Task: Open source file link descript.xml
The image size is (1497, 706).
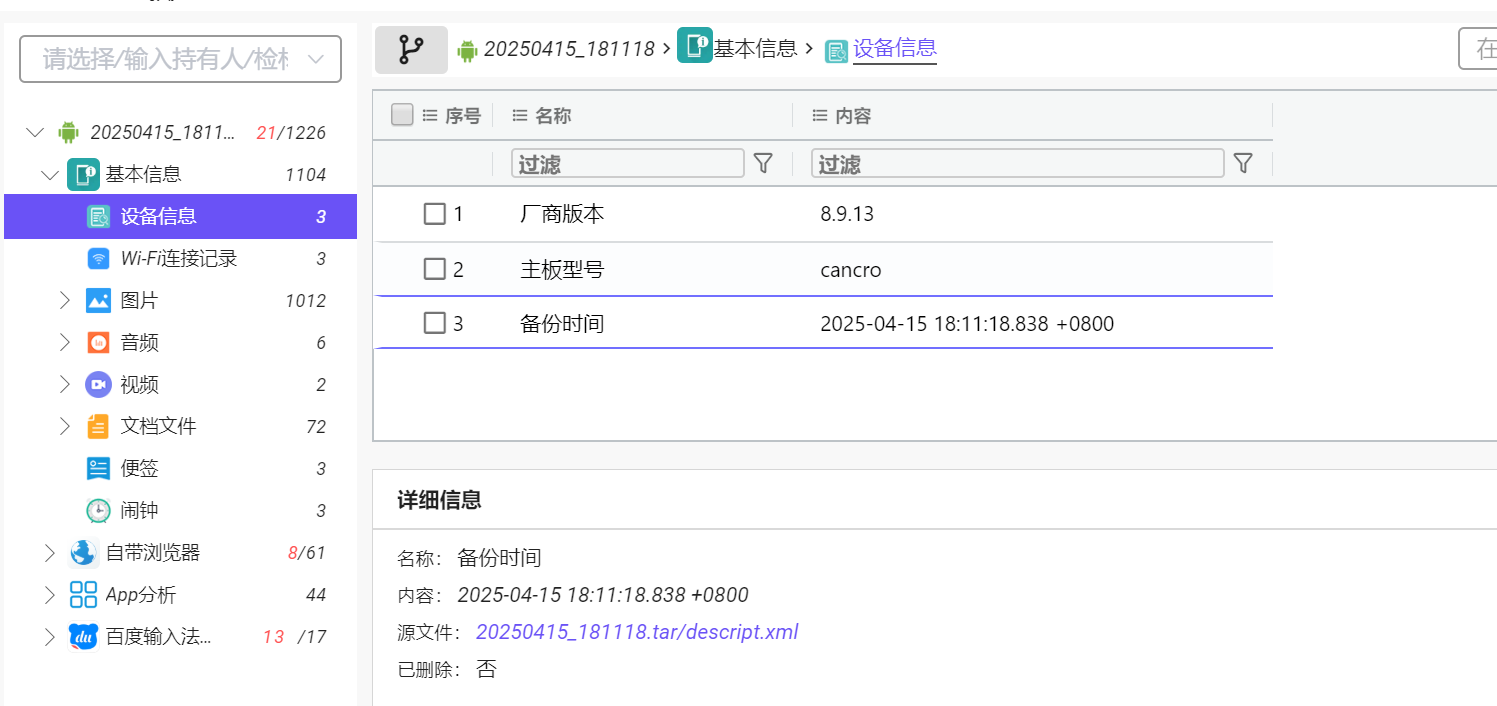Action: click(x=637, y=632)
